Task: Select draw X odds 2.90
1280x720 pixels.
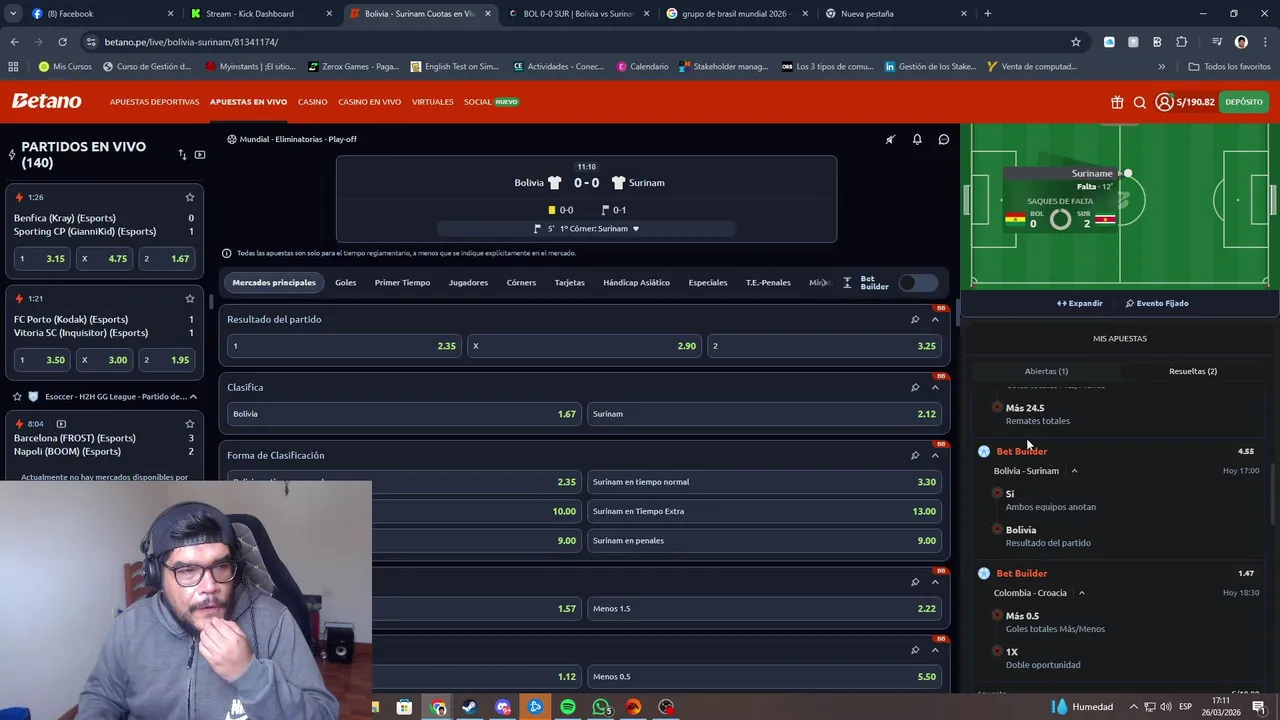Action: coord(584,346)
